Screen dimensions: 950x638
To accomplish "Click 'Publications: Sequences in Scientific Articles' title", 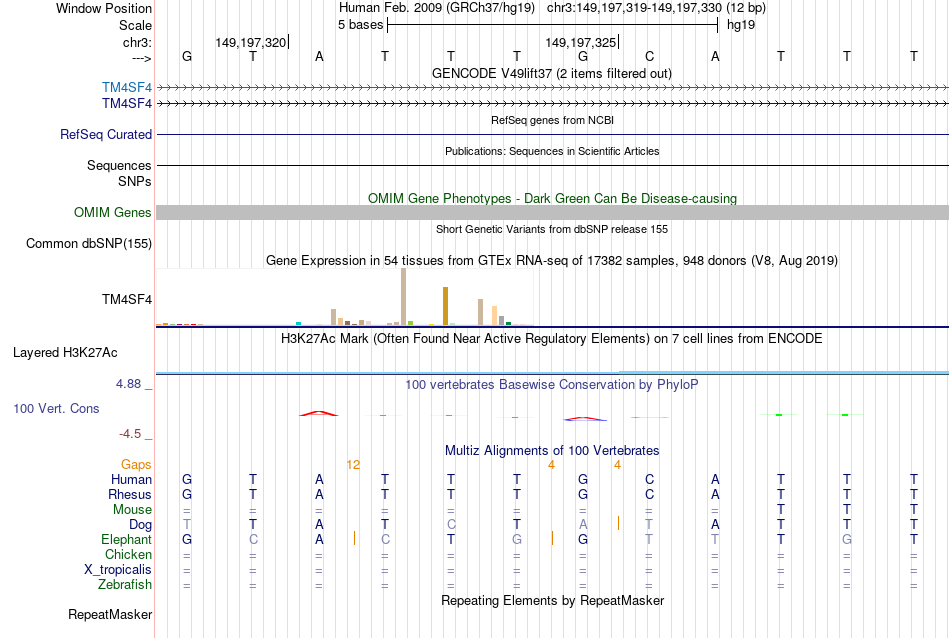I will 552,151.
